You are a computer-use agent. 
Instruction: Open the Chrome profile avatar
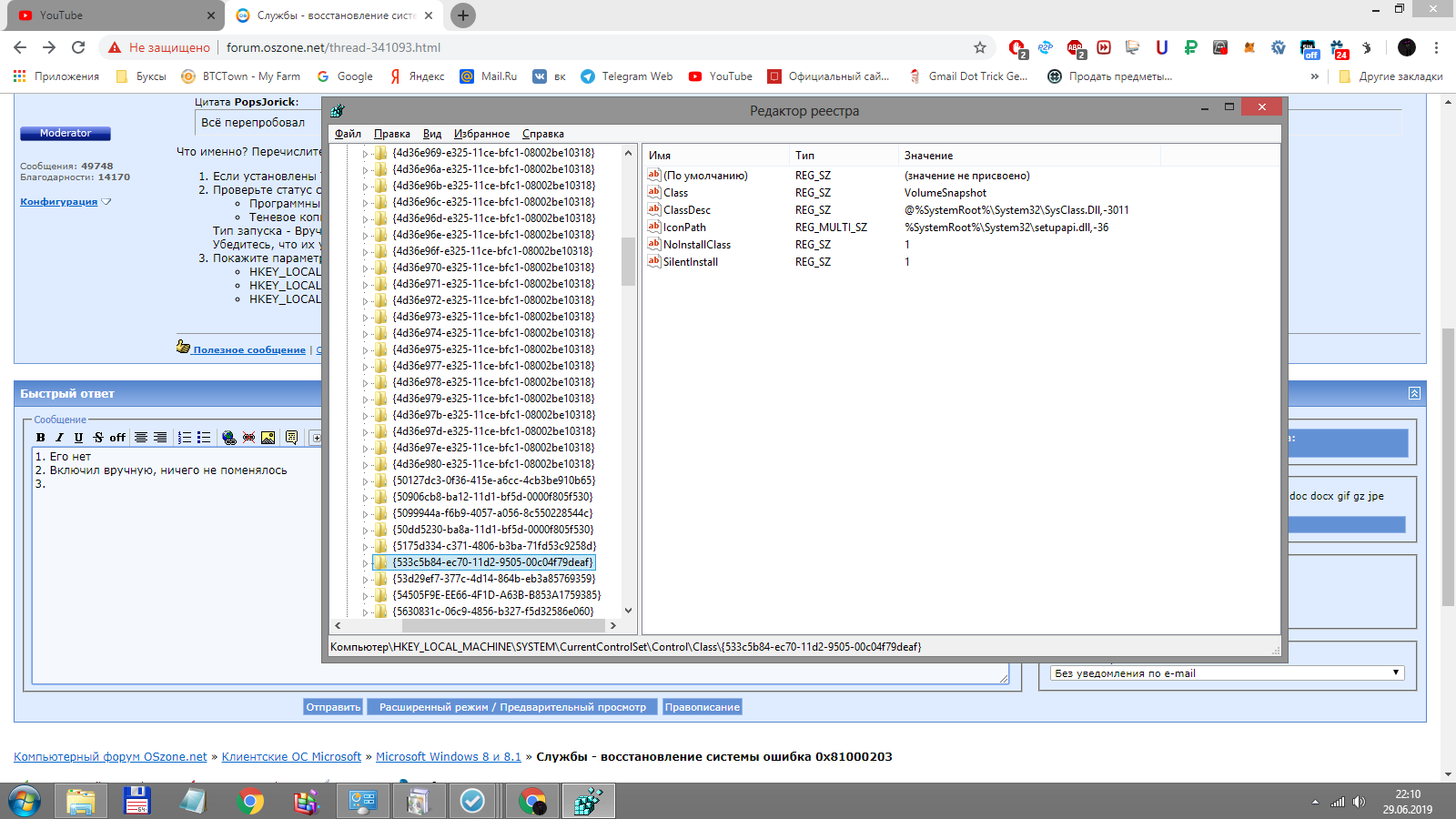(x=1407, y=47)
